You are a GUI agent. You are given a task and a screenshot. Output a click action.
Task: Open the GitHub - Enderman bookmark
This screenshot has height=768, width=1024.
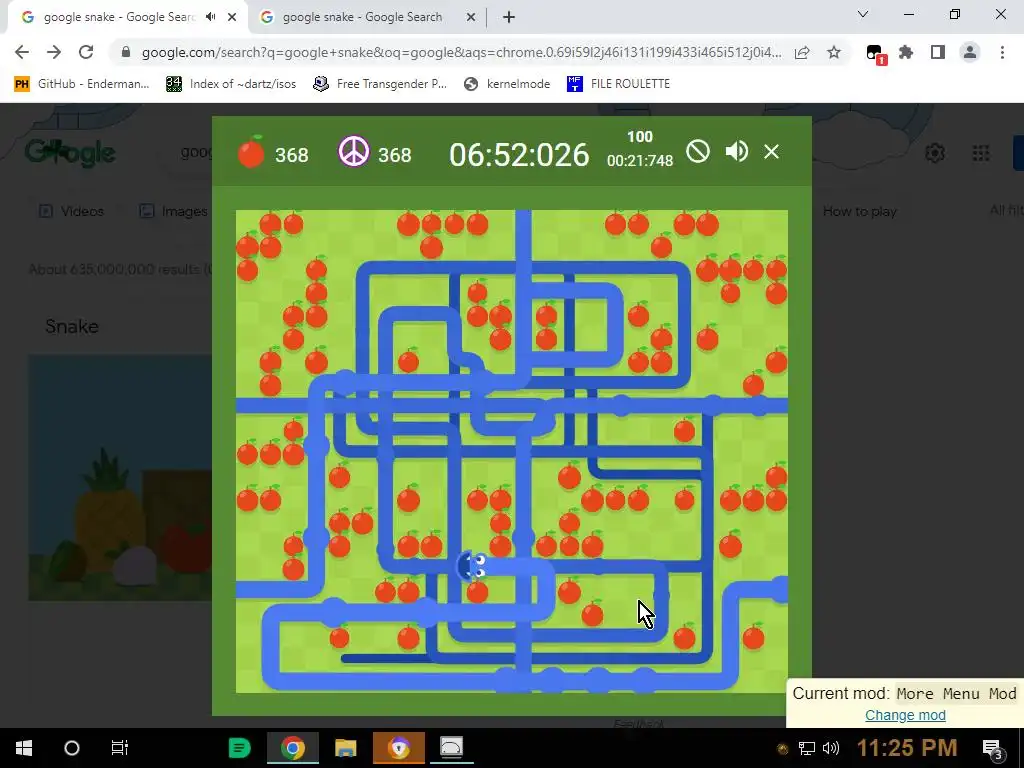pos(82,84)
